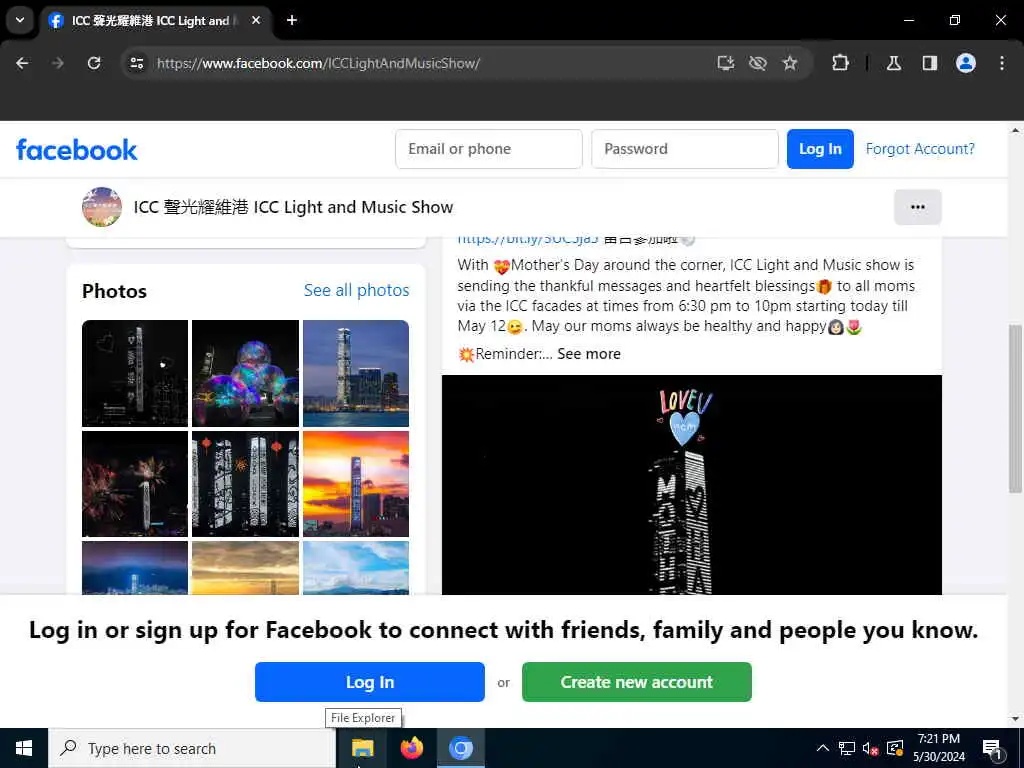Click See all photos link
The height and width of the screenshot is (768, 1024).
(357, 290)
